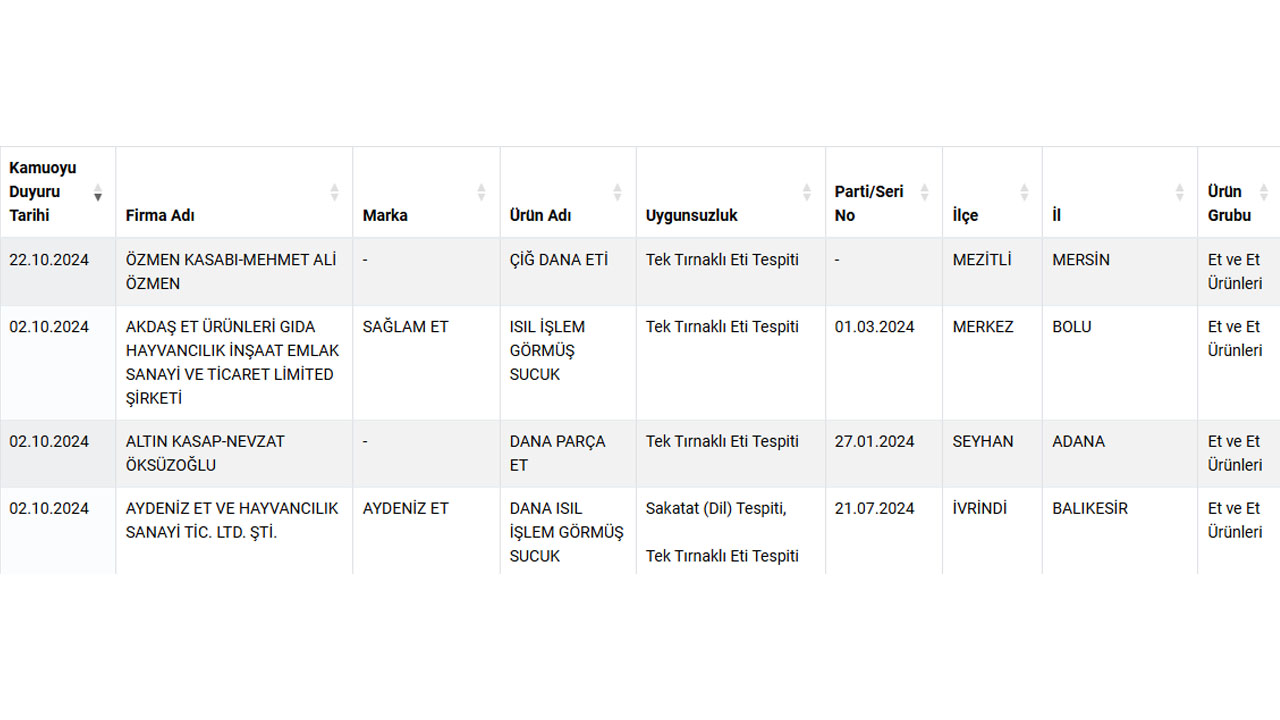The width and height of the screenshot is (1280, 720).
Task: Select the MERSİN province cell
Action: pos(1080,260)
